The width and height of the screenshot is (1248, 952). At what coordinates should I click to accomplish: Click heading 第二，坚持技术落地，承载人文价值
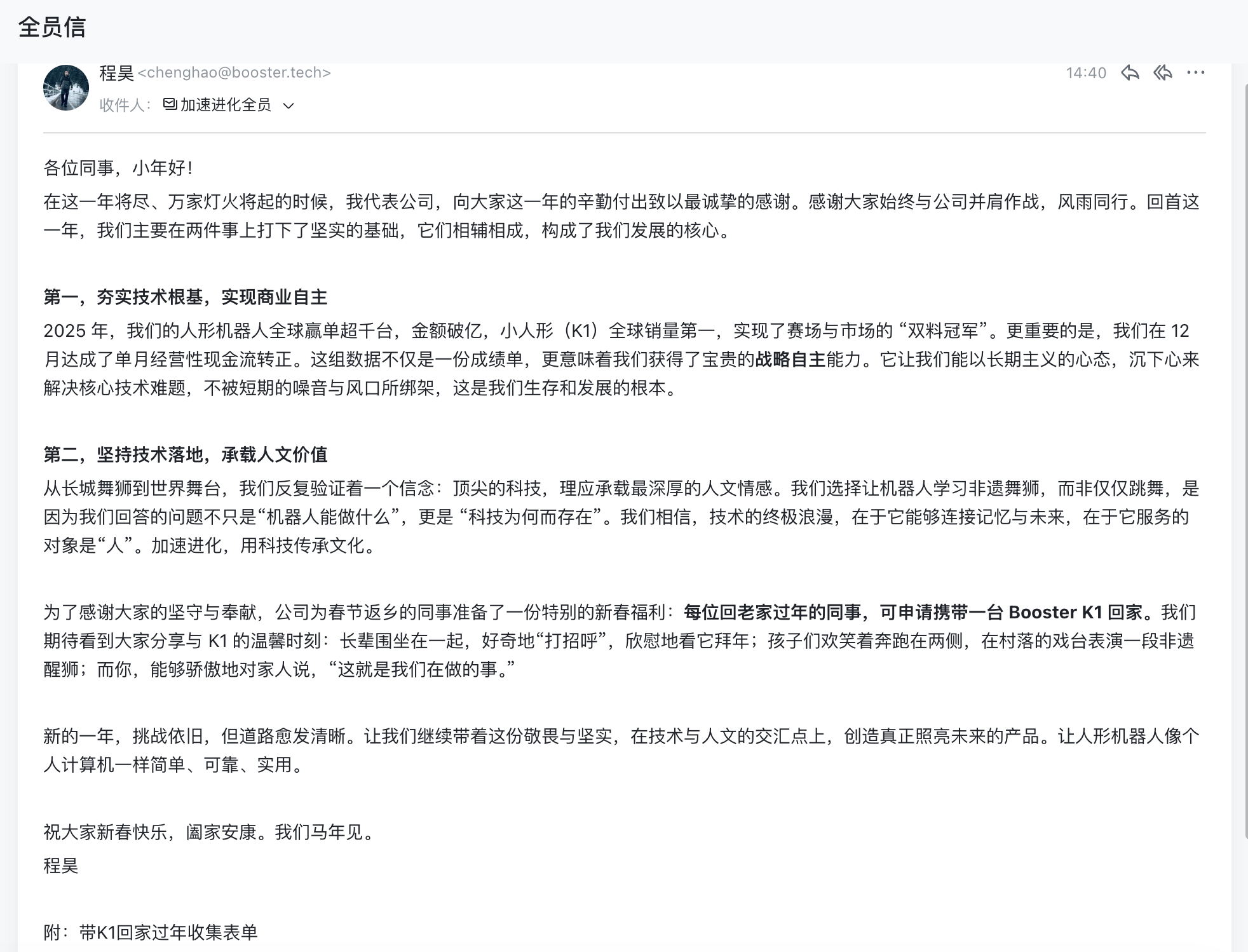pos(185,454)
